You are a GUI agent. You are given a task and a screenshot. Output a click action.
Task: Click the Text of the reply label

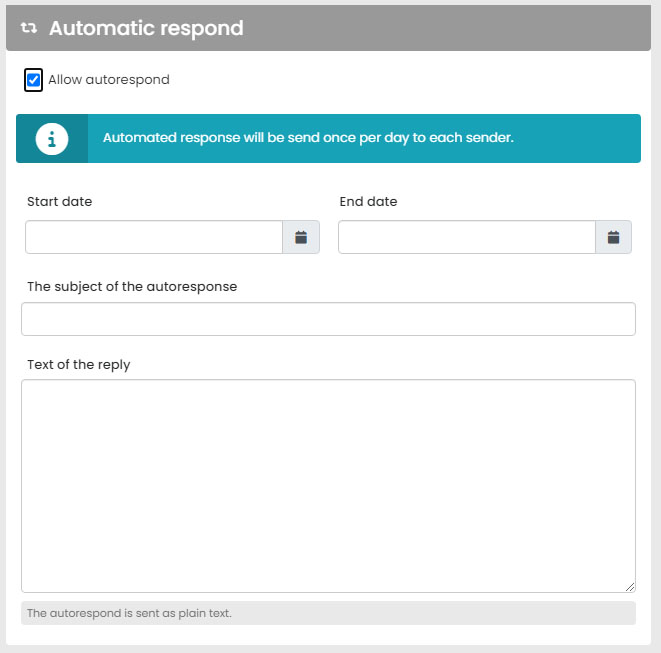click(79, 364)
